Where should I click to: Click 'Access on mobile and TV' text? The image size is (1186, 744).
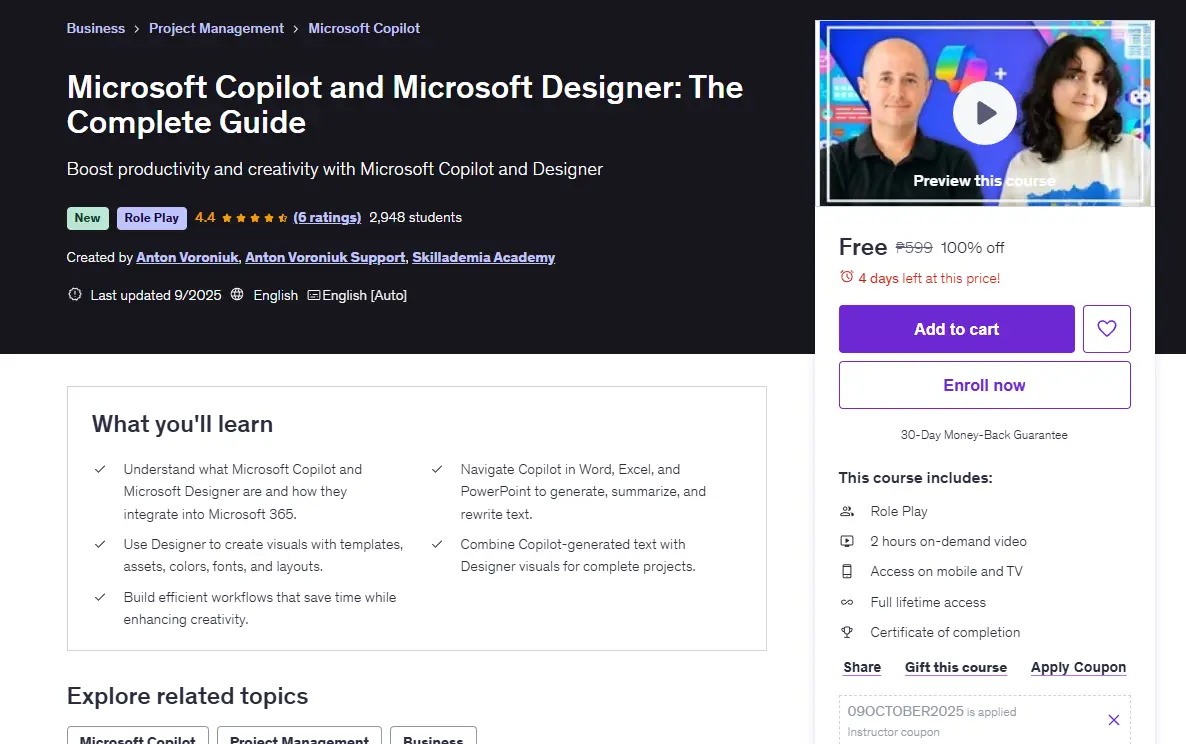[x=946, y=572]
